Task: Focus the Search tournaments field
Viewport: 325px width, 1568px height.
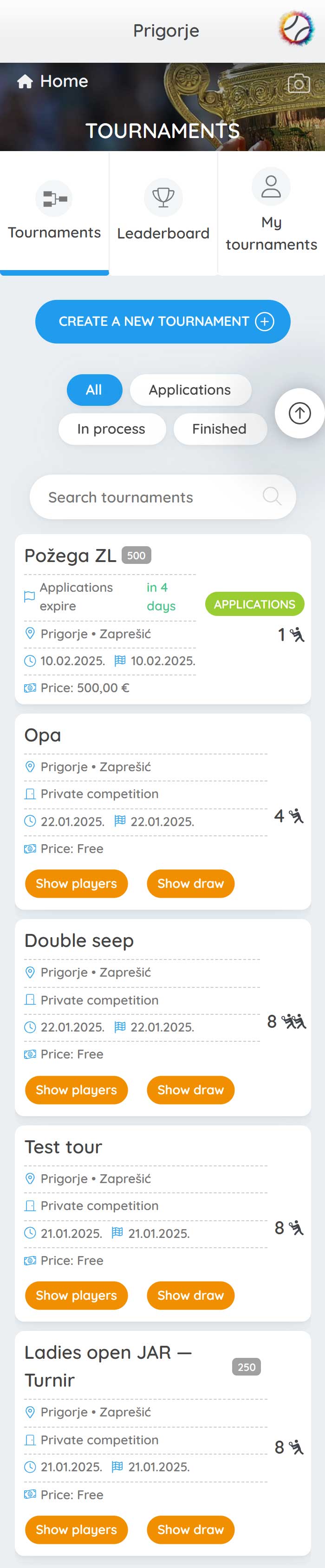Action: tap(163, 496)
